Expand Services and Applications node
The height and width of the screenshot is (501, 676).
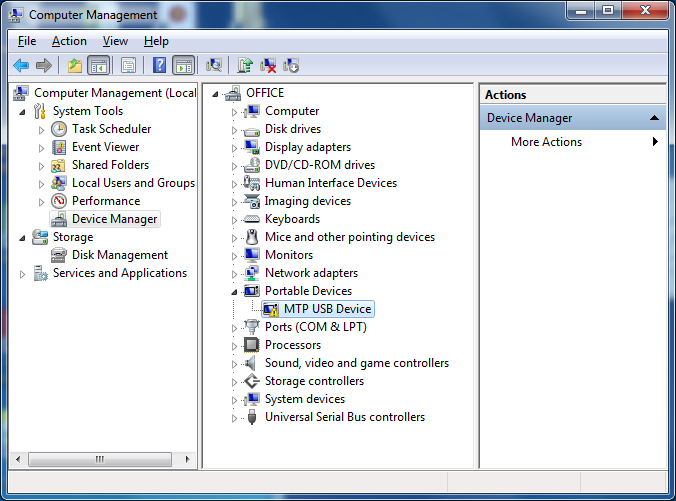click(22, 274)
